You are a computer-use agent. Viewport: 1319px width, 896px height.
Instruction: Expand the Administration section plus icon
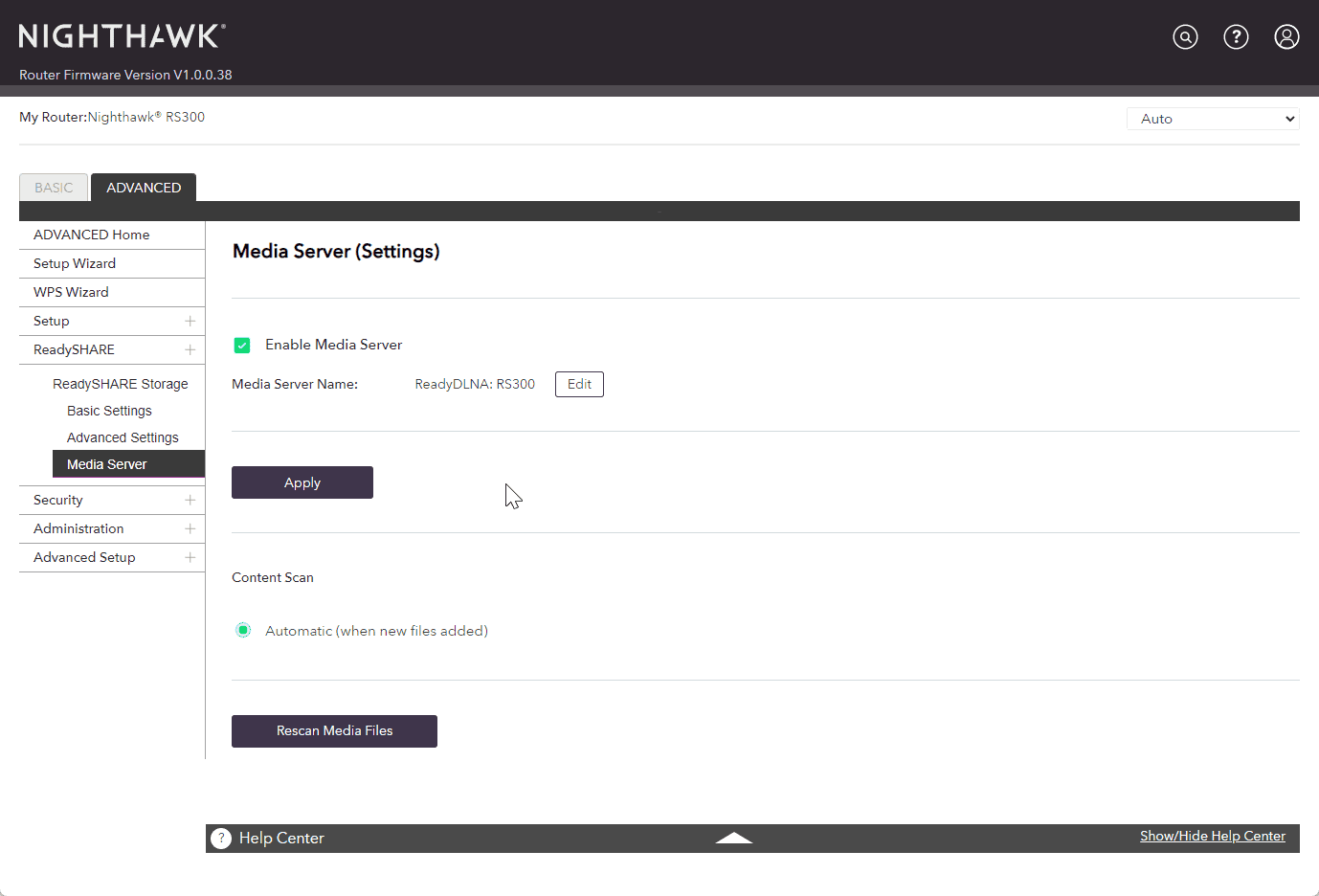tap(190, 528)
